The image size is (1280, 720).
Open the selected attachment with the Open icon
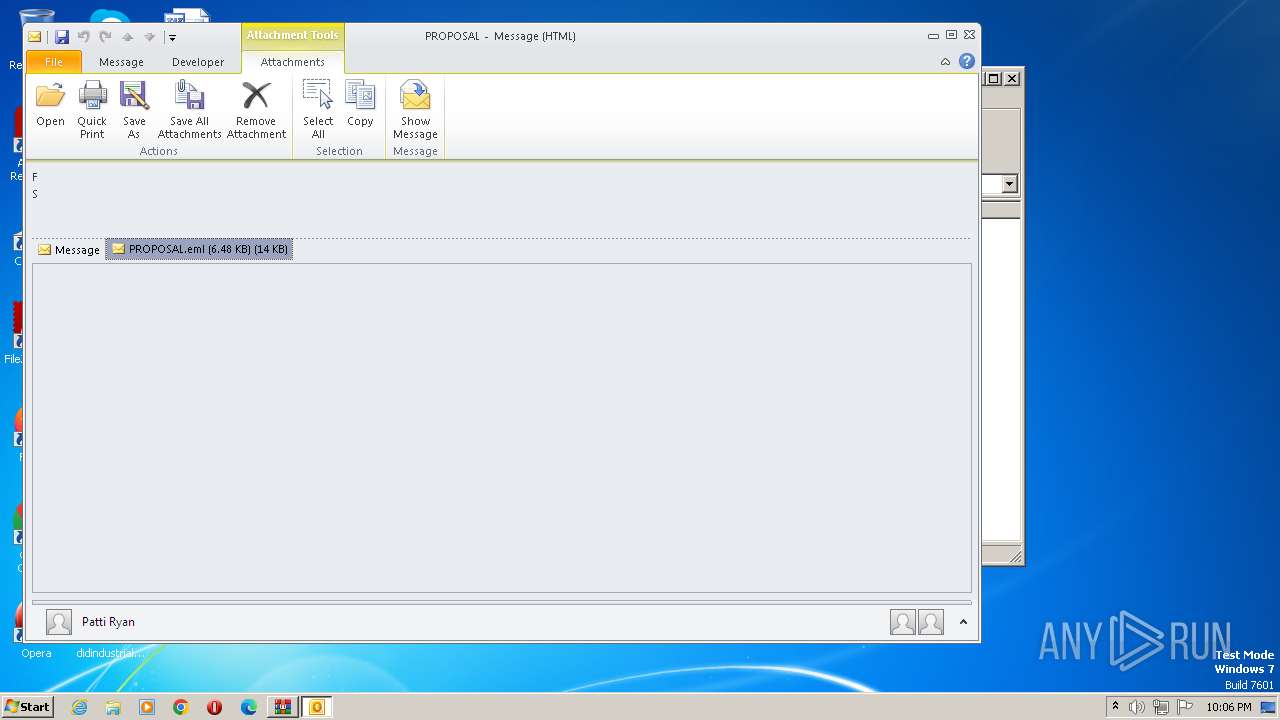coord(50,106)
